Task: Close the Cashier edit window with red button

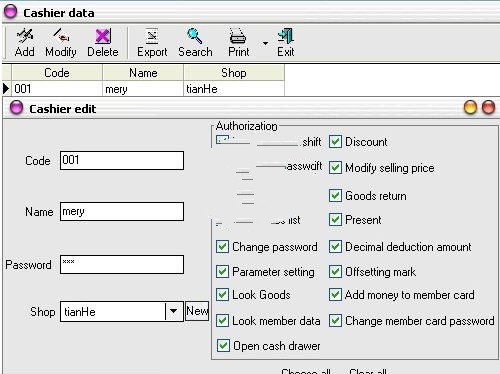Action: (489, 108)
